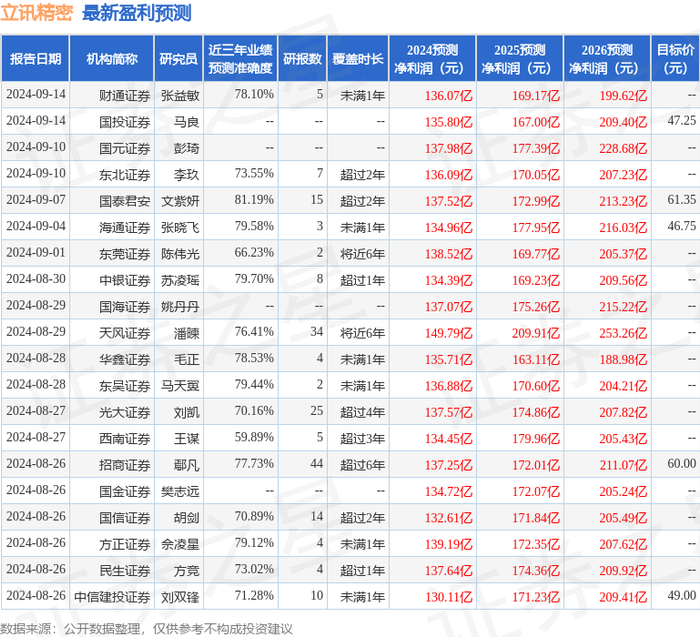Viewport: 700px width, 637px height.
Task: Click target price 60.00
Action: point(682,463)
